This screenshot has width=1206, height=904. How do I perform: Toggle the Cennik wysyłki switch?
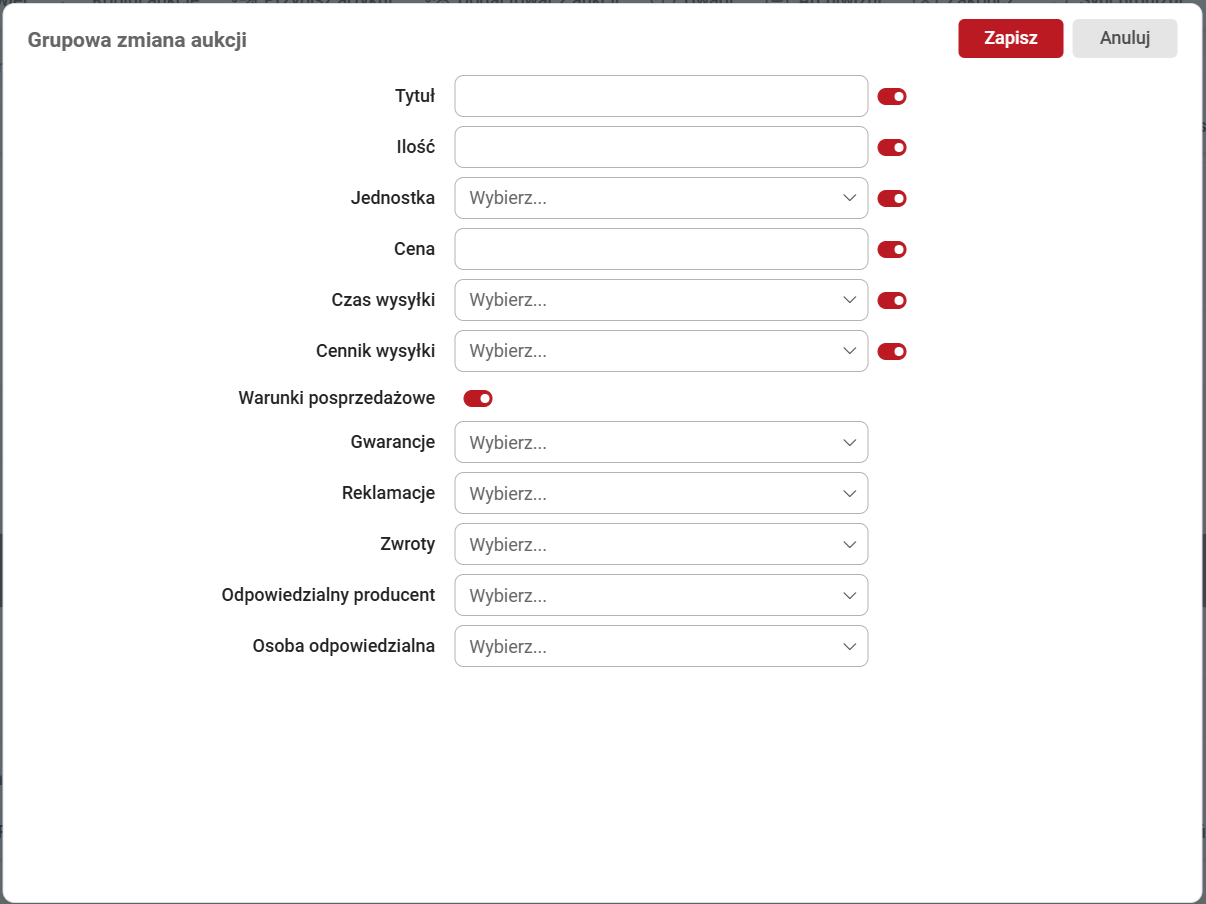891,352
